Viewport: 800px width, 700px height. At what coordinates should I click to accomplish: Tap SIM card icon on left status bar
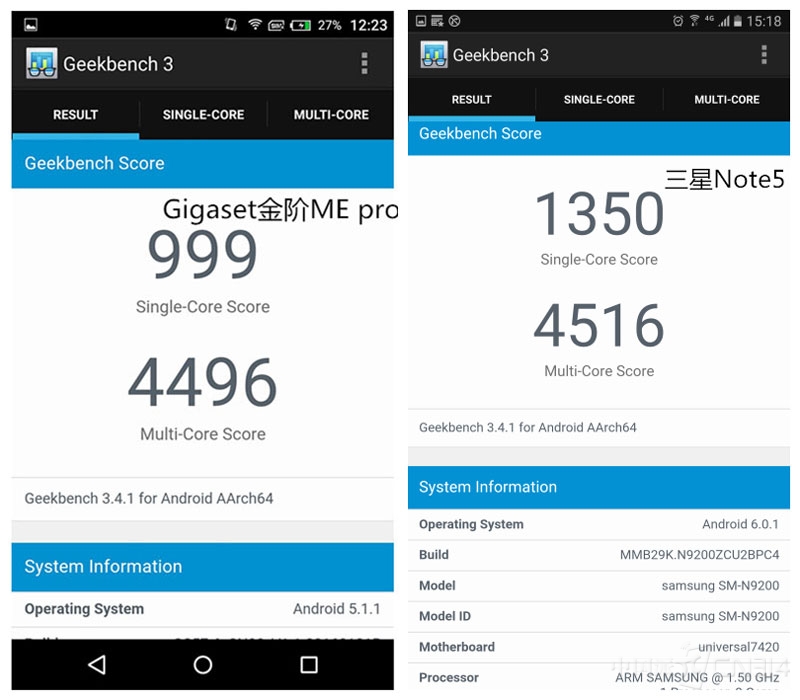(x=276, y=25)
